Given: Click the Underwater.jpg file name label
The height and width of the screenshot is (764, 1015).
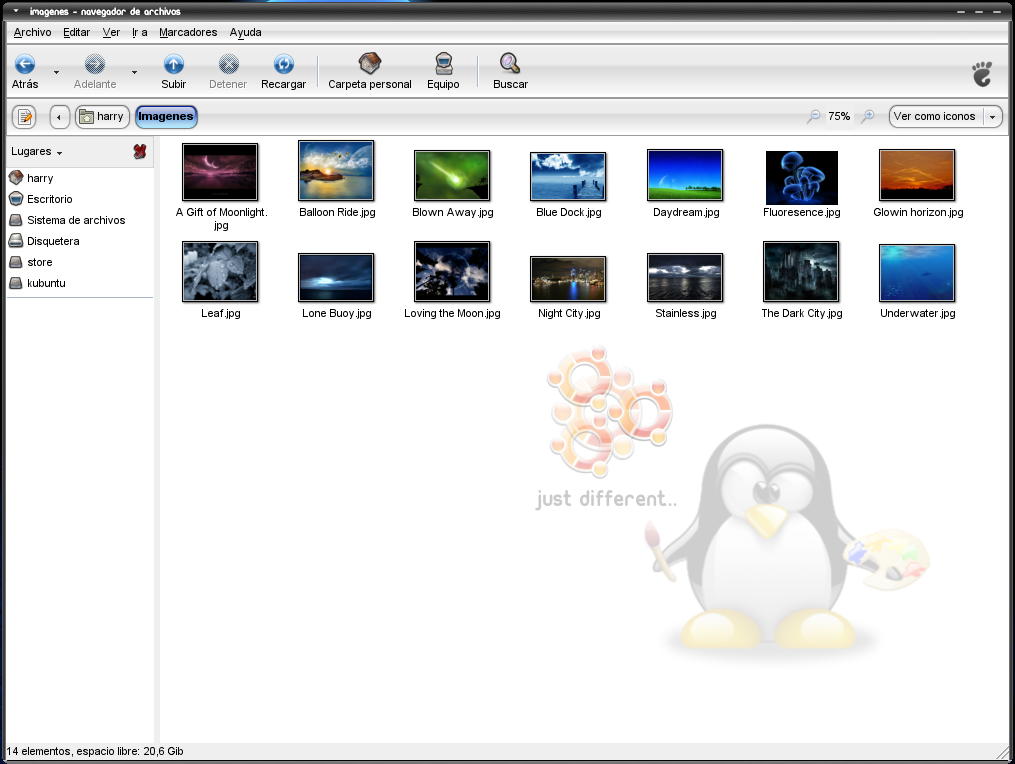Looking at the screenshot, I should coord(917,313).
